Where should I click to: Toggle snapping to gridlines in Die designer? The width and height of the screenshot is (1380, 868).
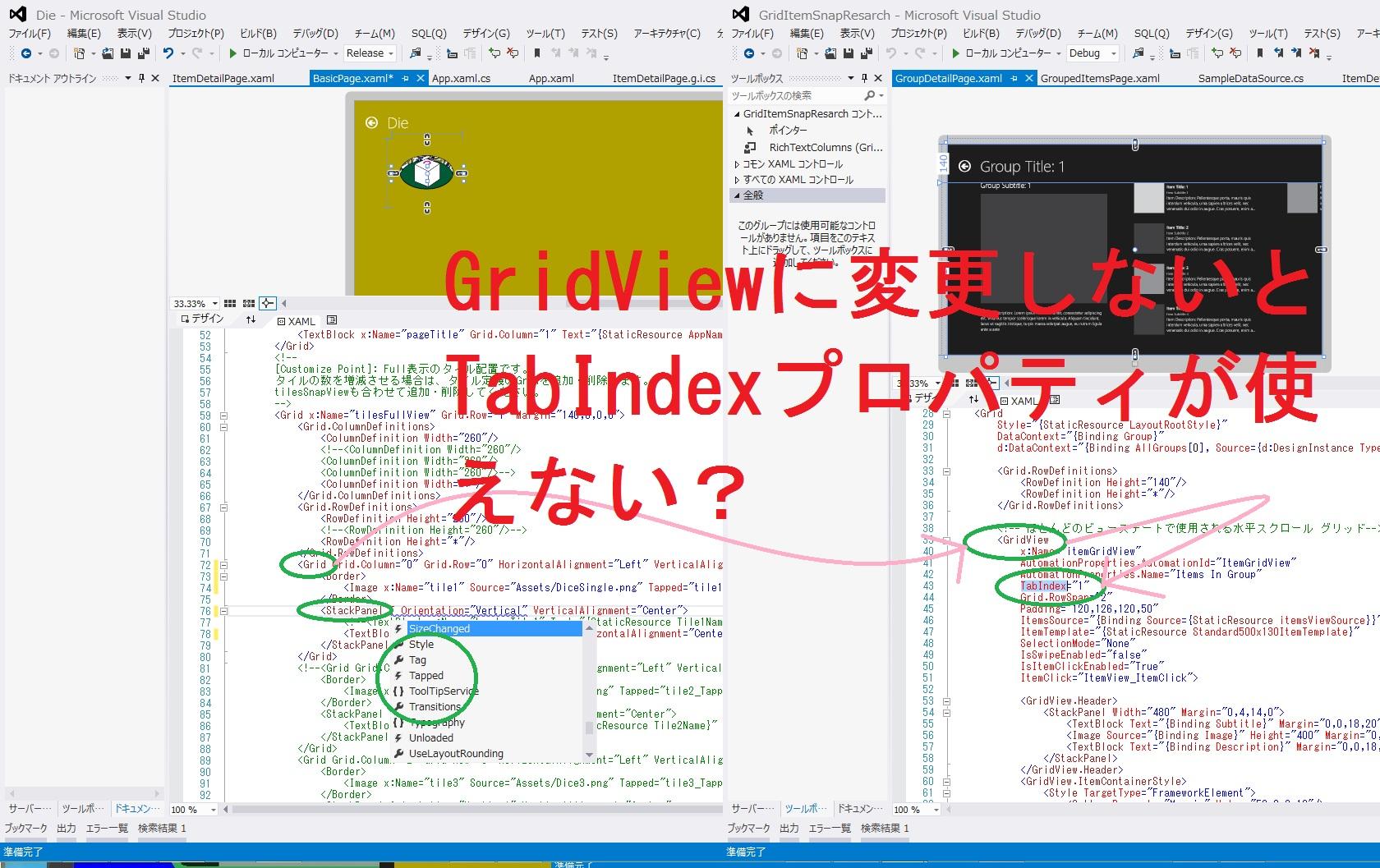(249, 304)
